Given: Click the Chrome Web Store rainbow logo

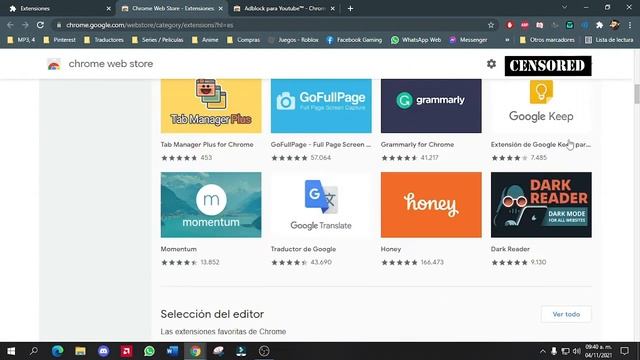Looking at the screenshot, I should (x=54, y=64).
